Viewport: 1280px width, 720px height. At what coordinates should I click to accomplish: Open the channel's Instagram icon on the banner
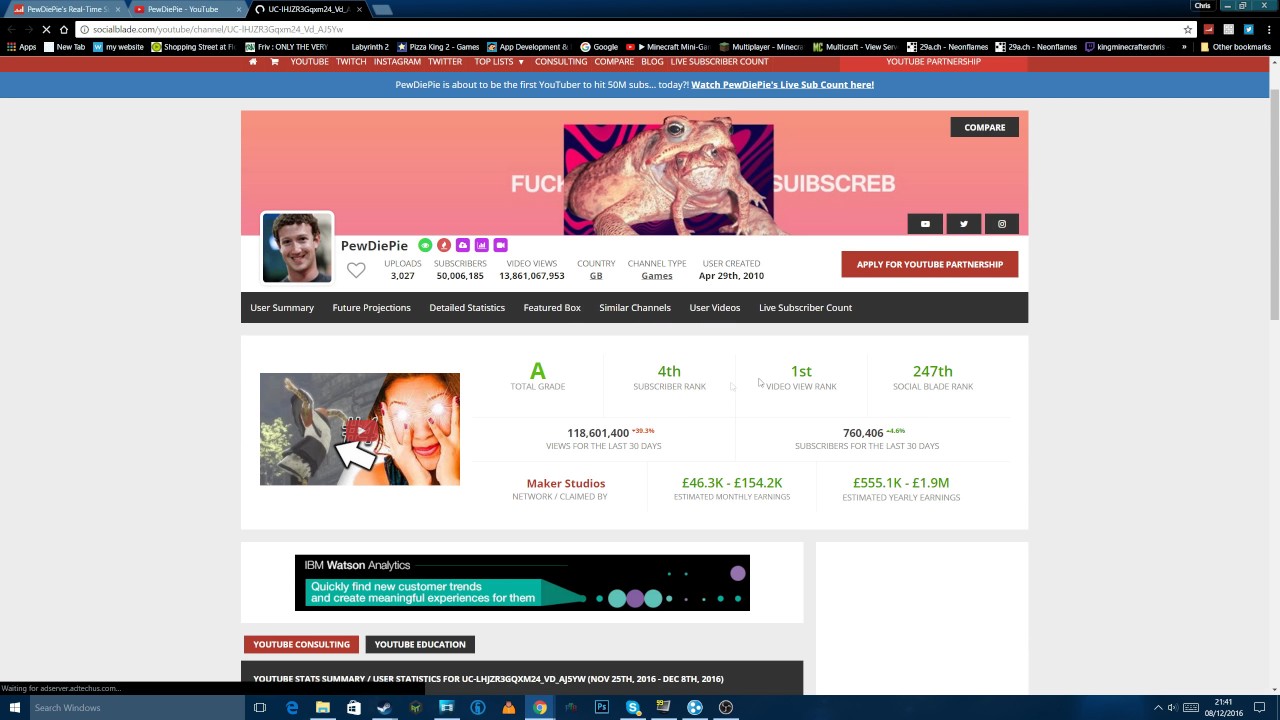[1002, 224]
